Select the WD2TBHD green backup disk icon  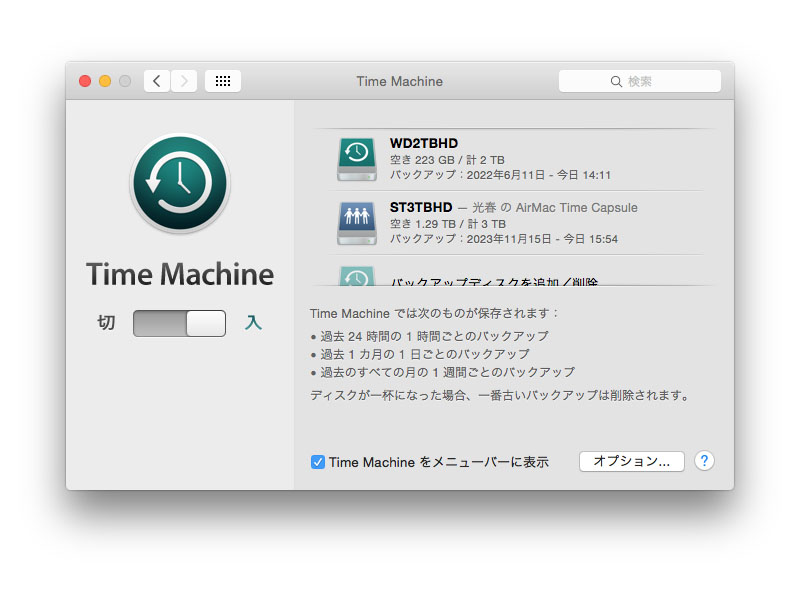(357, 159)
